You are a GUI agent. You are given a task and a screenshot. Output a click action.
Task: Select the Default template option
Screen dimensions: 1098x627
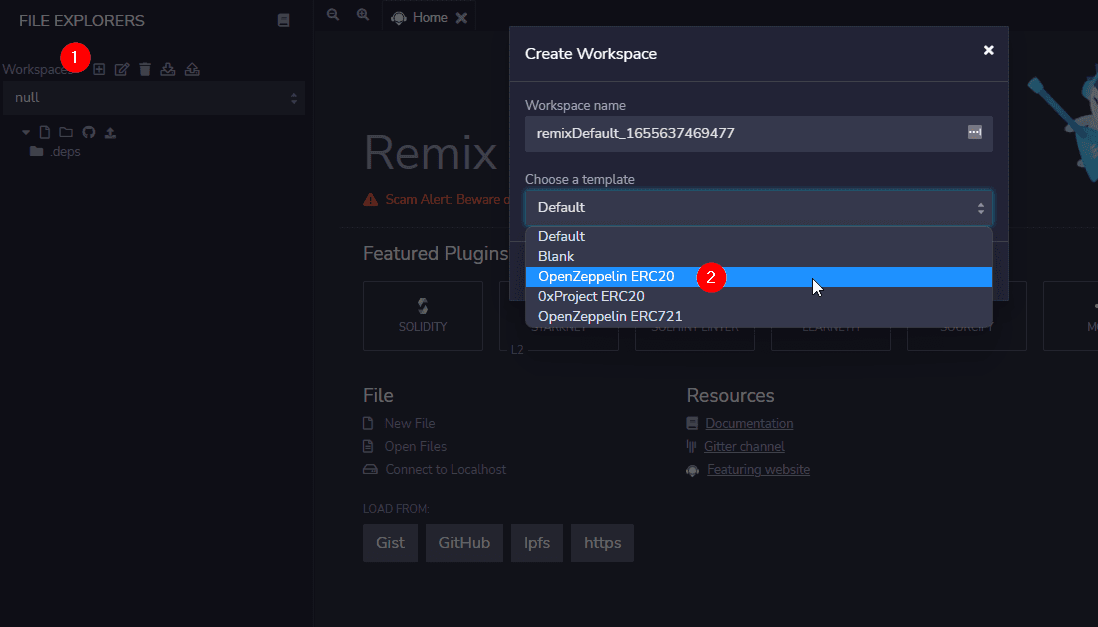759,236
